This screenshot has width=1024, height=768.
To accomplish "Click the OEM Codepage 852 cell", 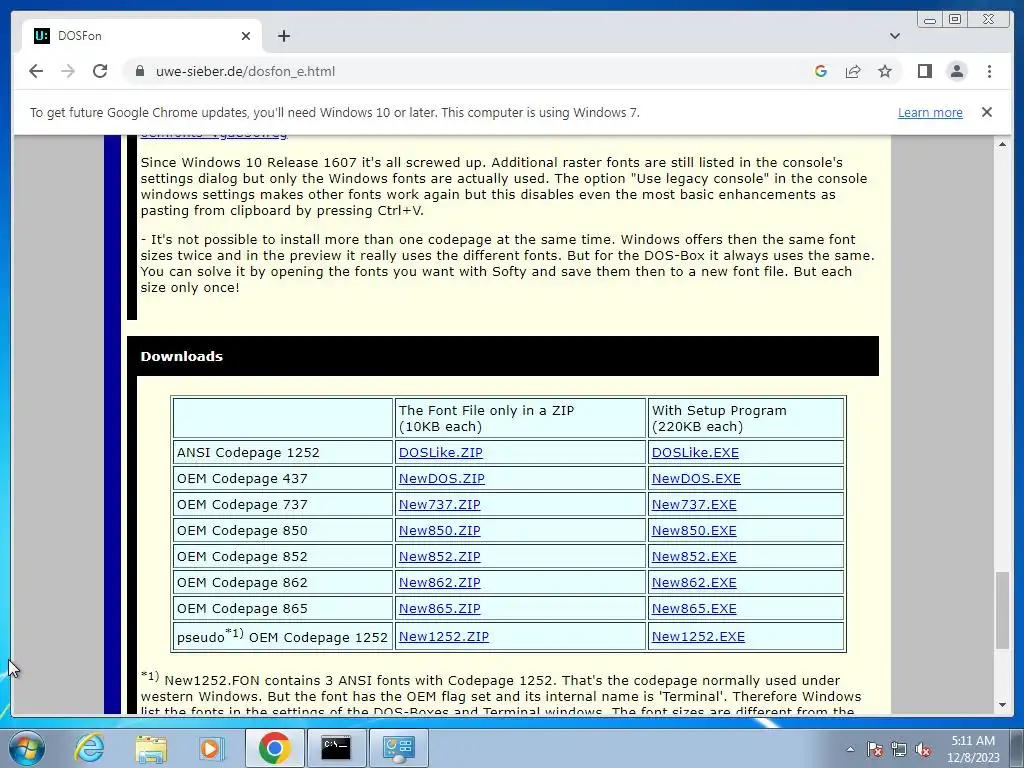I will point(283,557).
